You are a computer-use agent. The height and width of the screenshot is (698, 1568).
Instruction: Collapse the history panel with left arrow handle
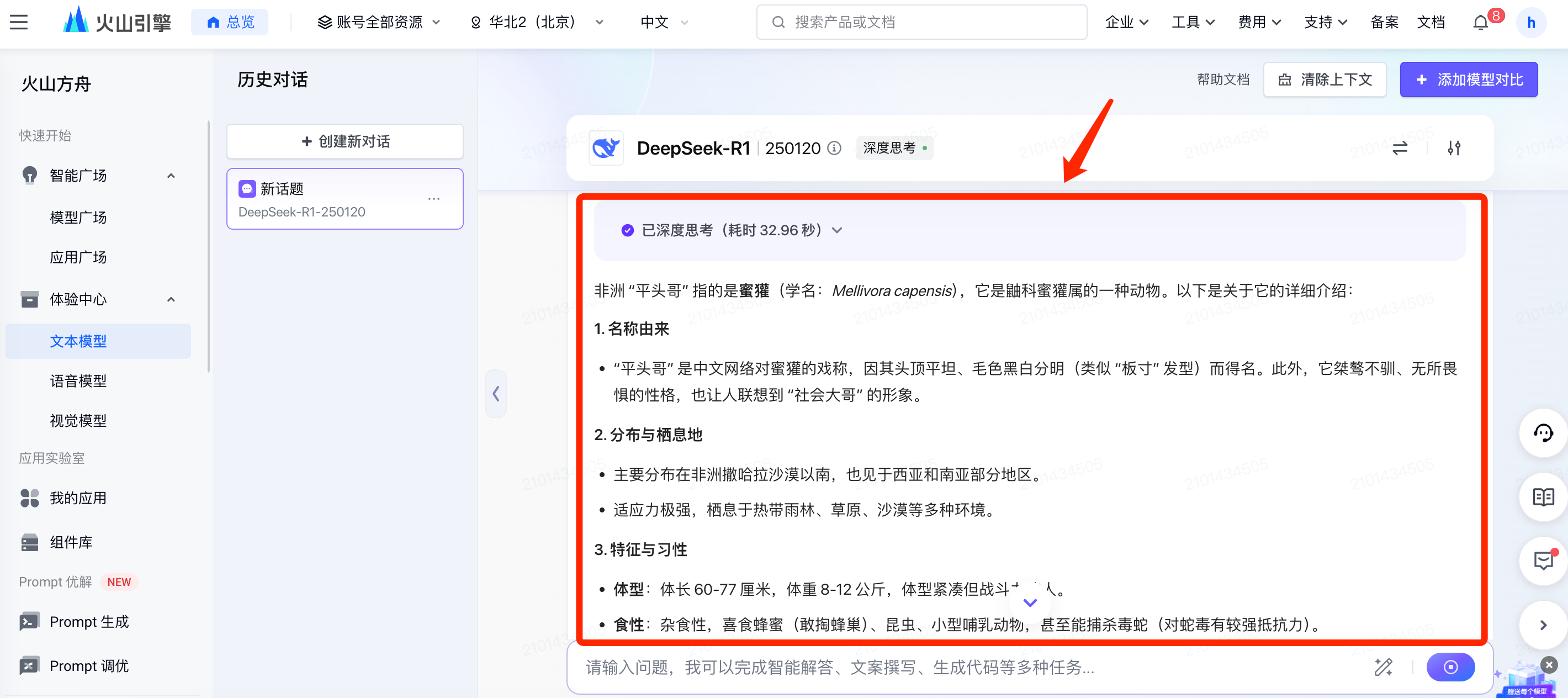point(495,394)
